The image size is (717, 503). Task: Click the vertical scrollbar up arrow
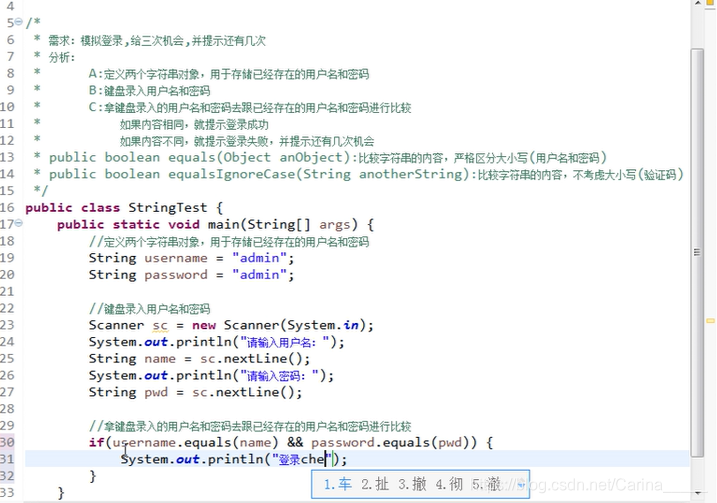pyautogui.click(x=697, y=4)
